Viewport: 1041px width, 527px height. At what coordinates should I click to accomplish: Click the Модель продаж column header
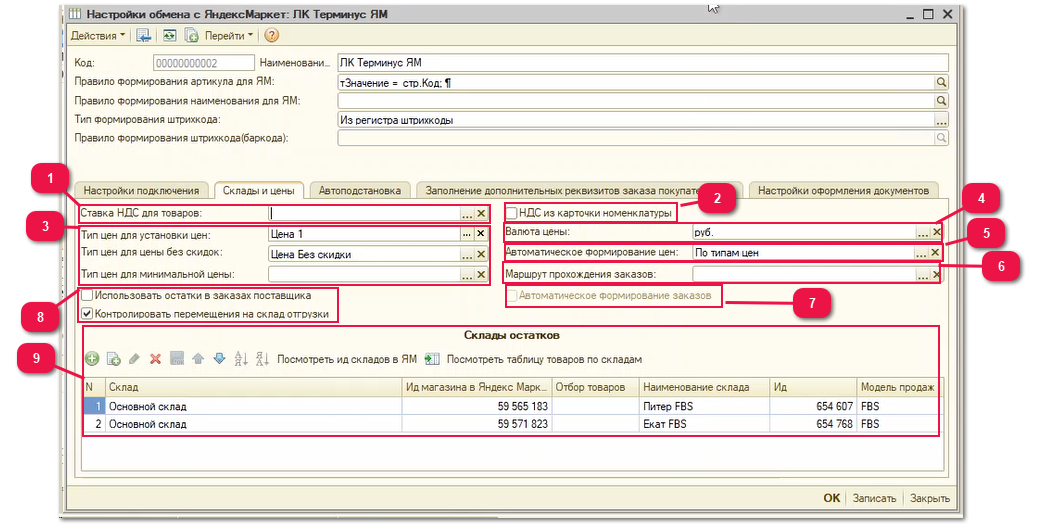coord(900,387)
